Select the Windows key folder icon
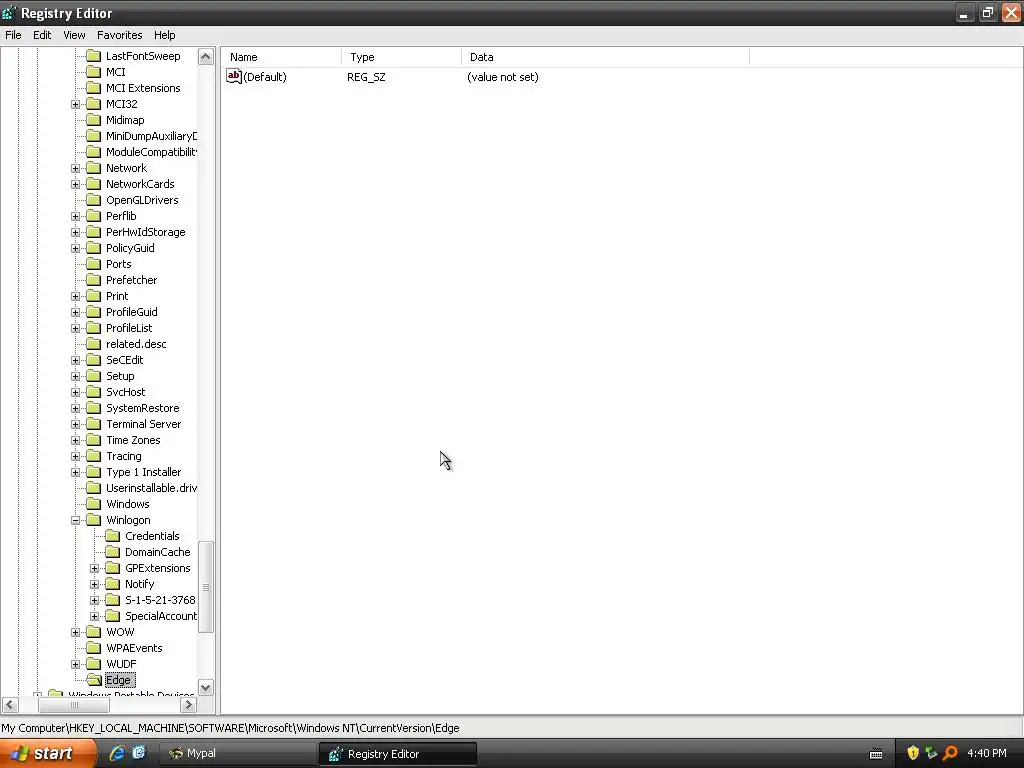Viewport: 1024px width, 768px height. tap(94, 504)
